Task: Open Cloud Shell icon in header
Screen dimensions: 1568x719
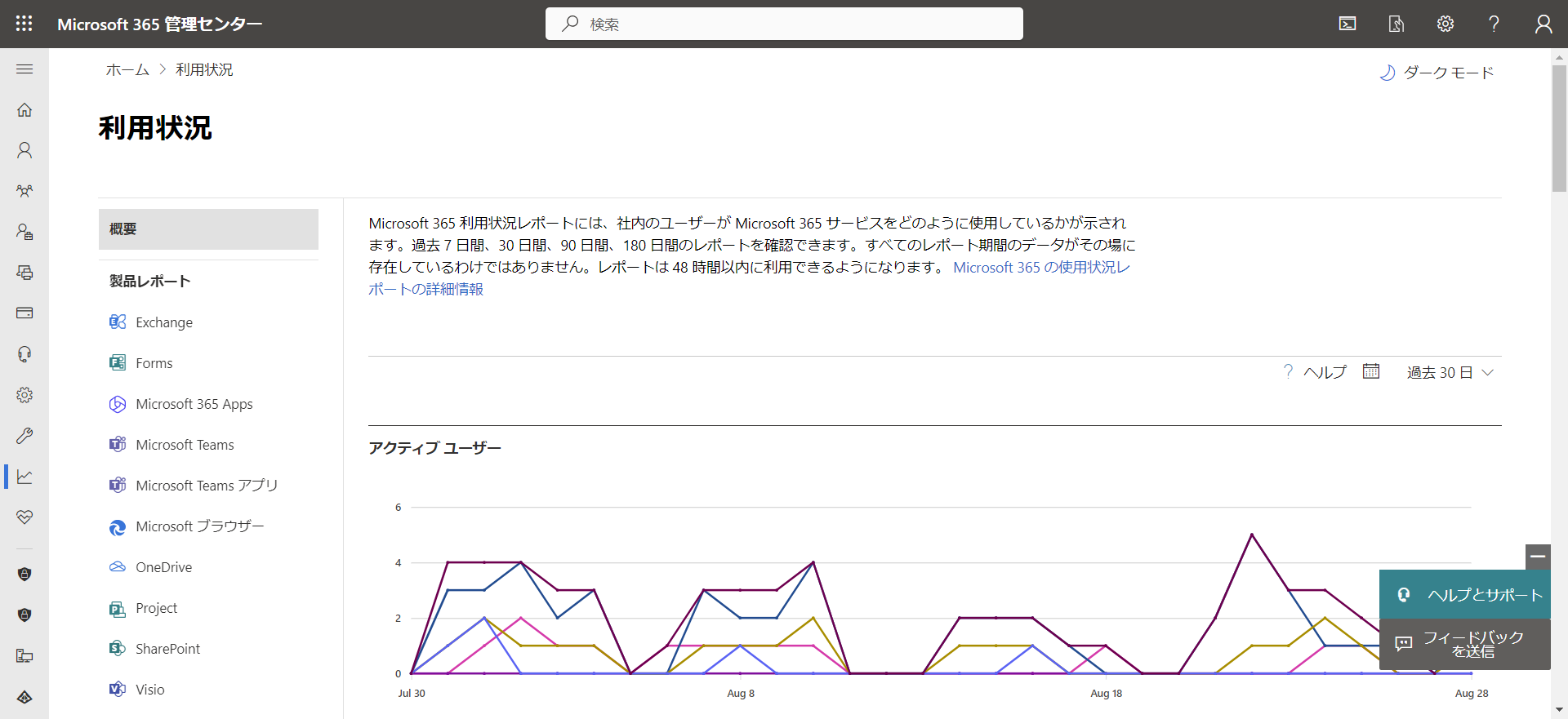Action: pyautogui.click(x=1347, y=24)
